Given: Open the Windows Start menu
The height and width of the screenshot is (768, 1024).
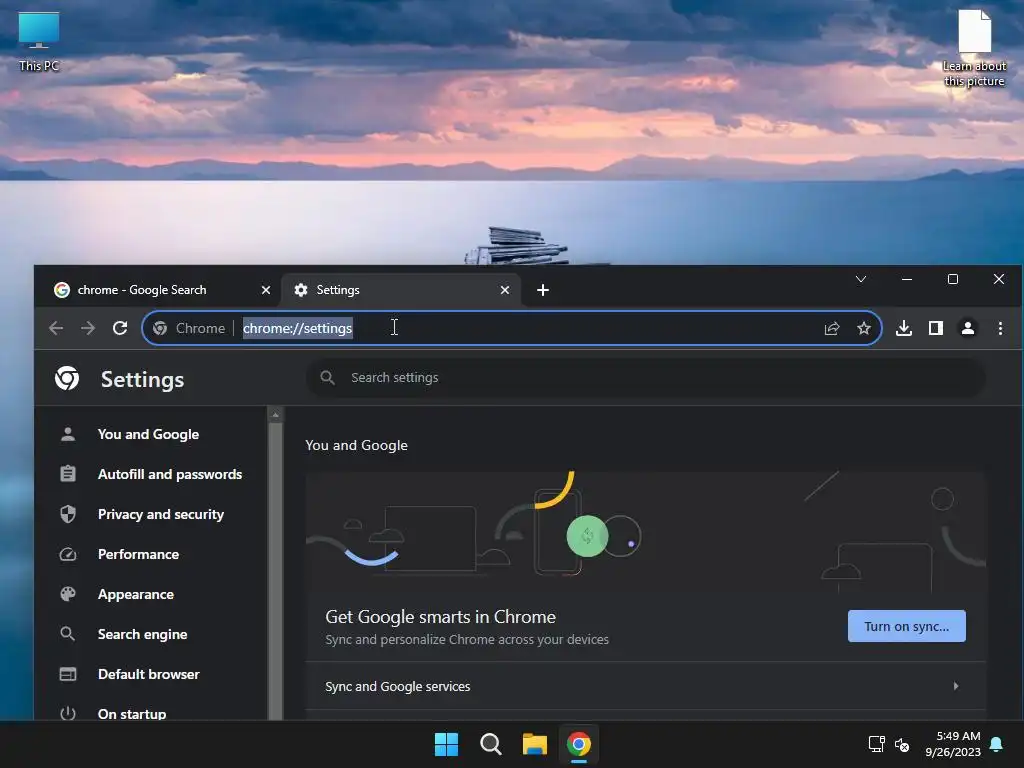Looking at the screenshot, I should (x=447, y=744).
